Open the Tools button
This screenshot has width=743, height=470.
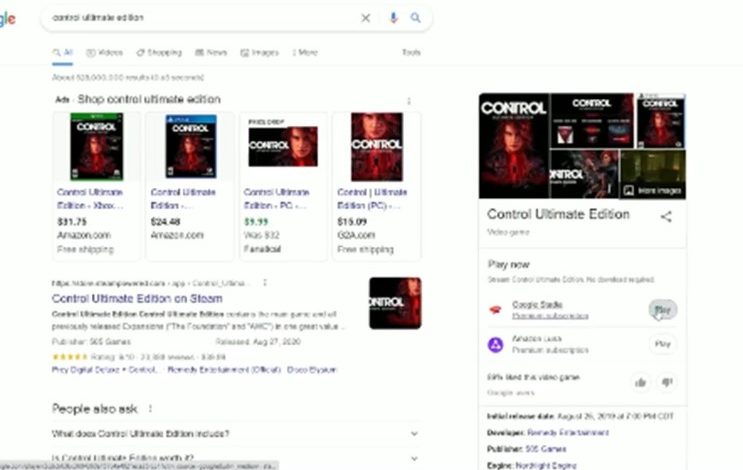tap(411, 53)
